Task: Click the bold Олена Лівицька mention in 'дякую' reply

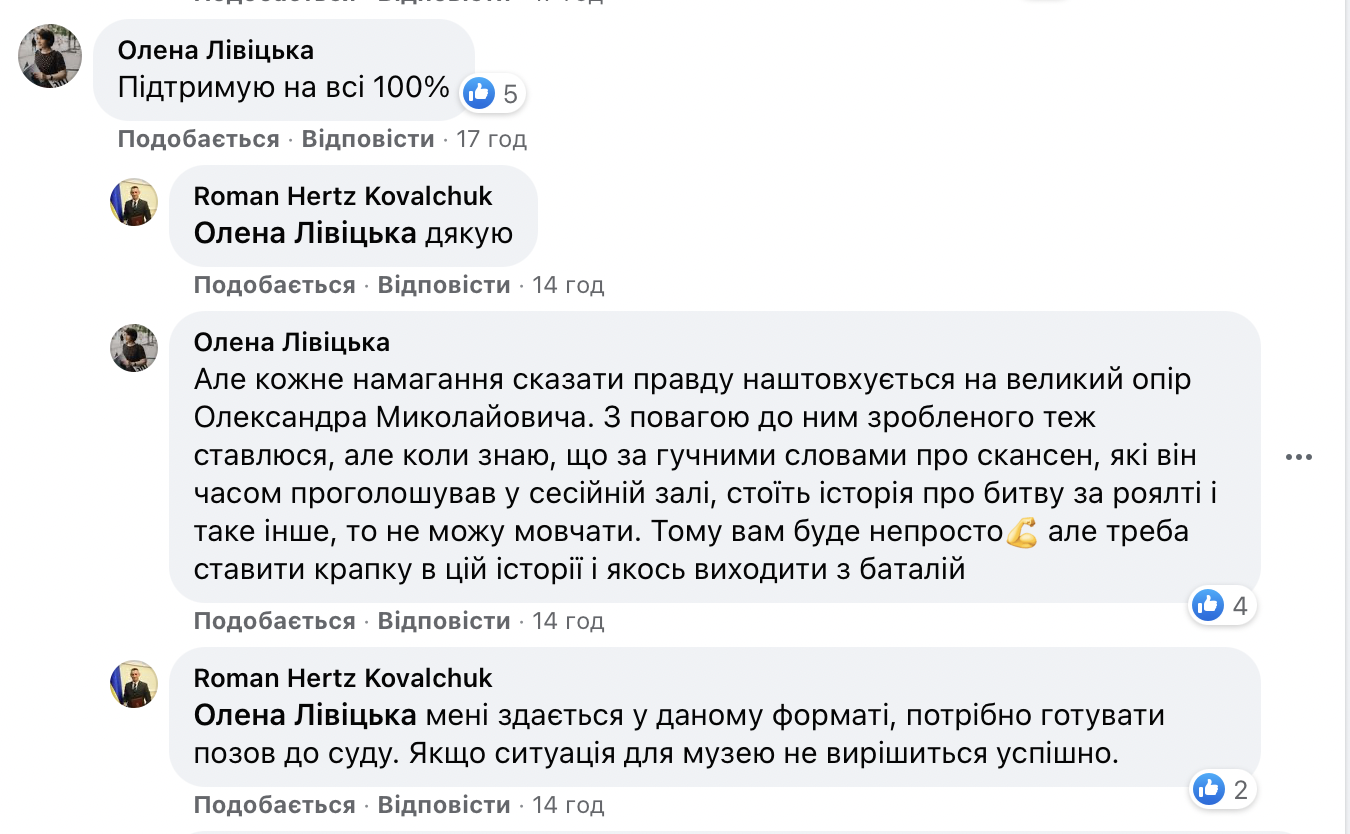Action: [305, 234]
